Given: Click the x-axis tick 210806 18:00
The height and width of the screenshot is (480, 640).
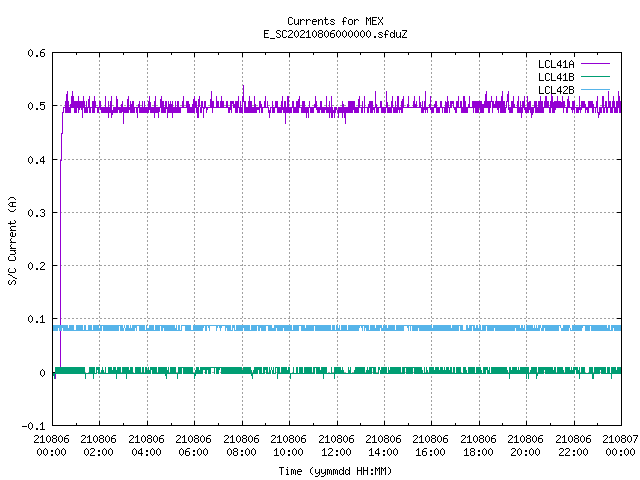Looking at the screenshot, I should (478, 446).
